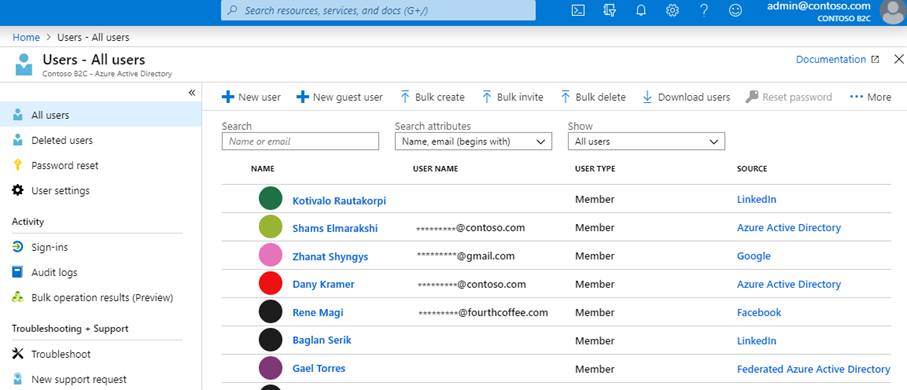Open the help question mark icon
The height and width of the screenshot is (390, 907).
point(704,10)
